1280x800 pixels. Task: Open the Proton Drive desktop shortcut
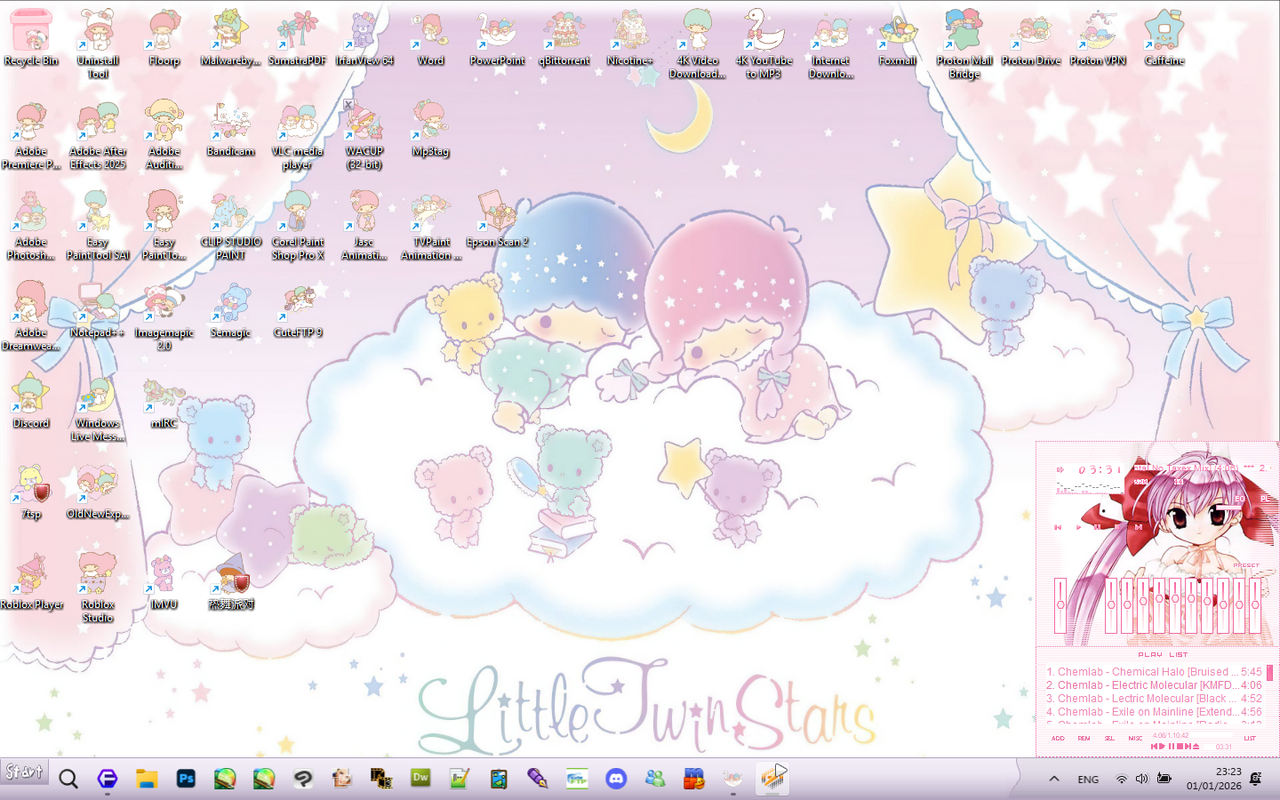point(1031,38)
